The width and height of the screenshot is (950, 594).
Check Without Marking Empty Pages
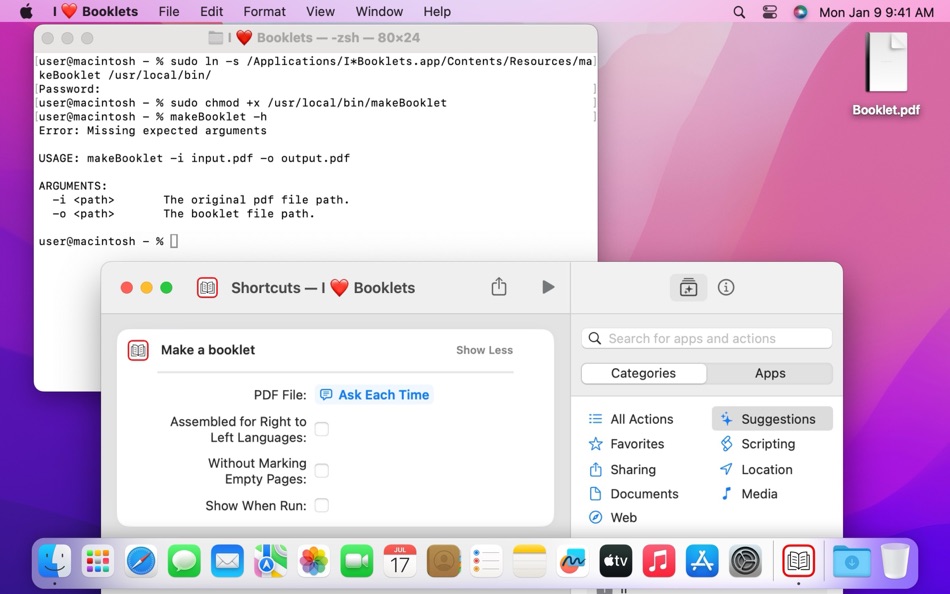(321, 470)
